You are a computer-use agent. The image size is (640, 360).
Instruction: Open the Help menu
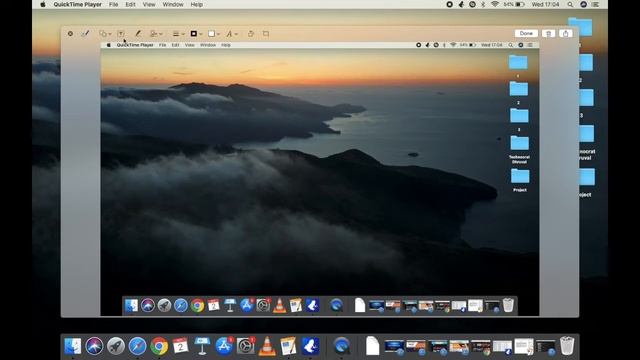click(196, 4)
